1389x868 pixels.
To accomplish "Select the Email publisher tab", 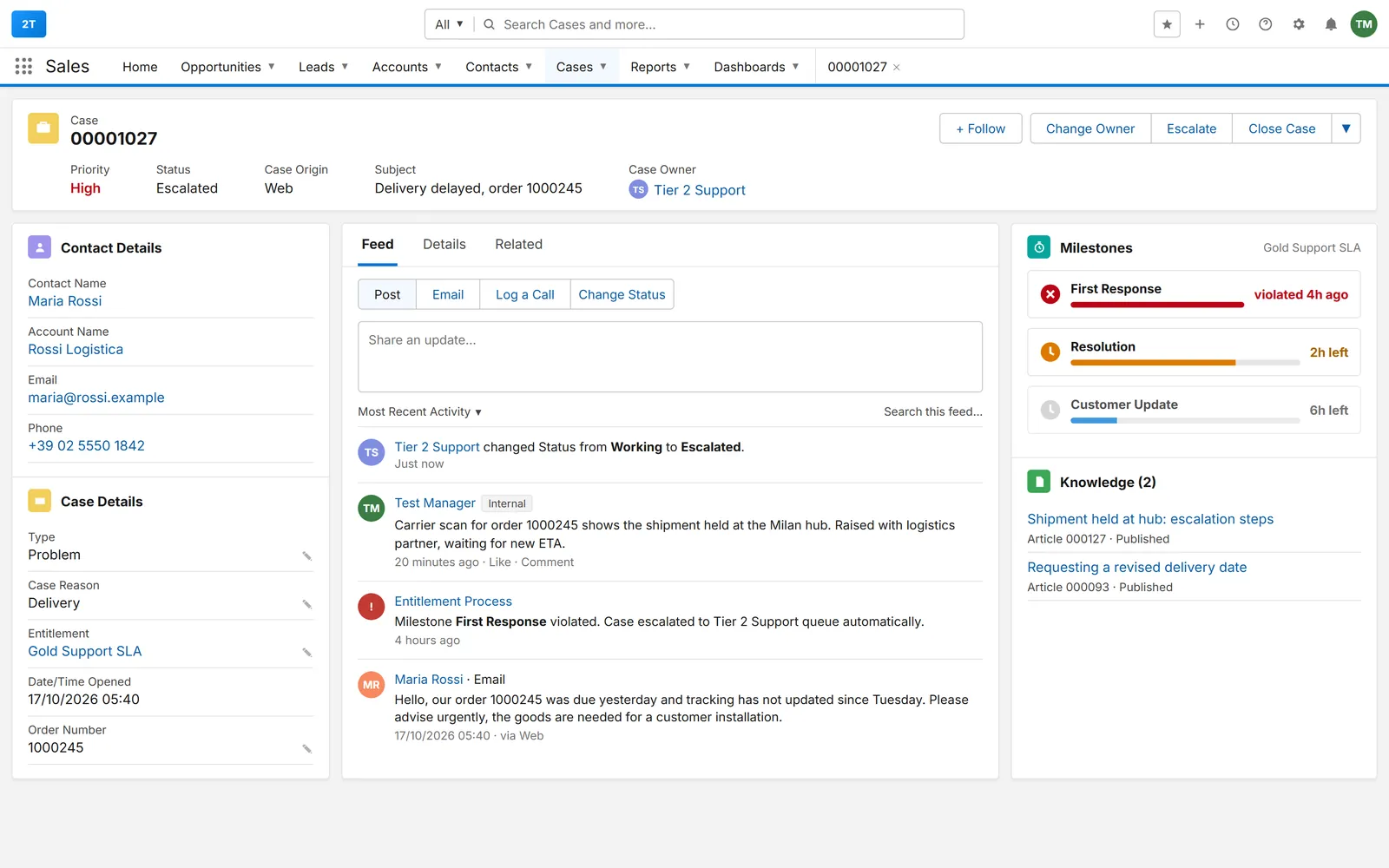I will [x=448, y=294].
